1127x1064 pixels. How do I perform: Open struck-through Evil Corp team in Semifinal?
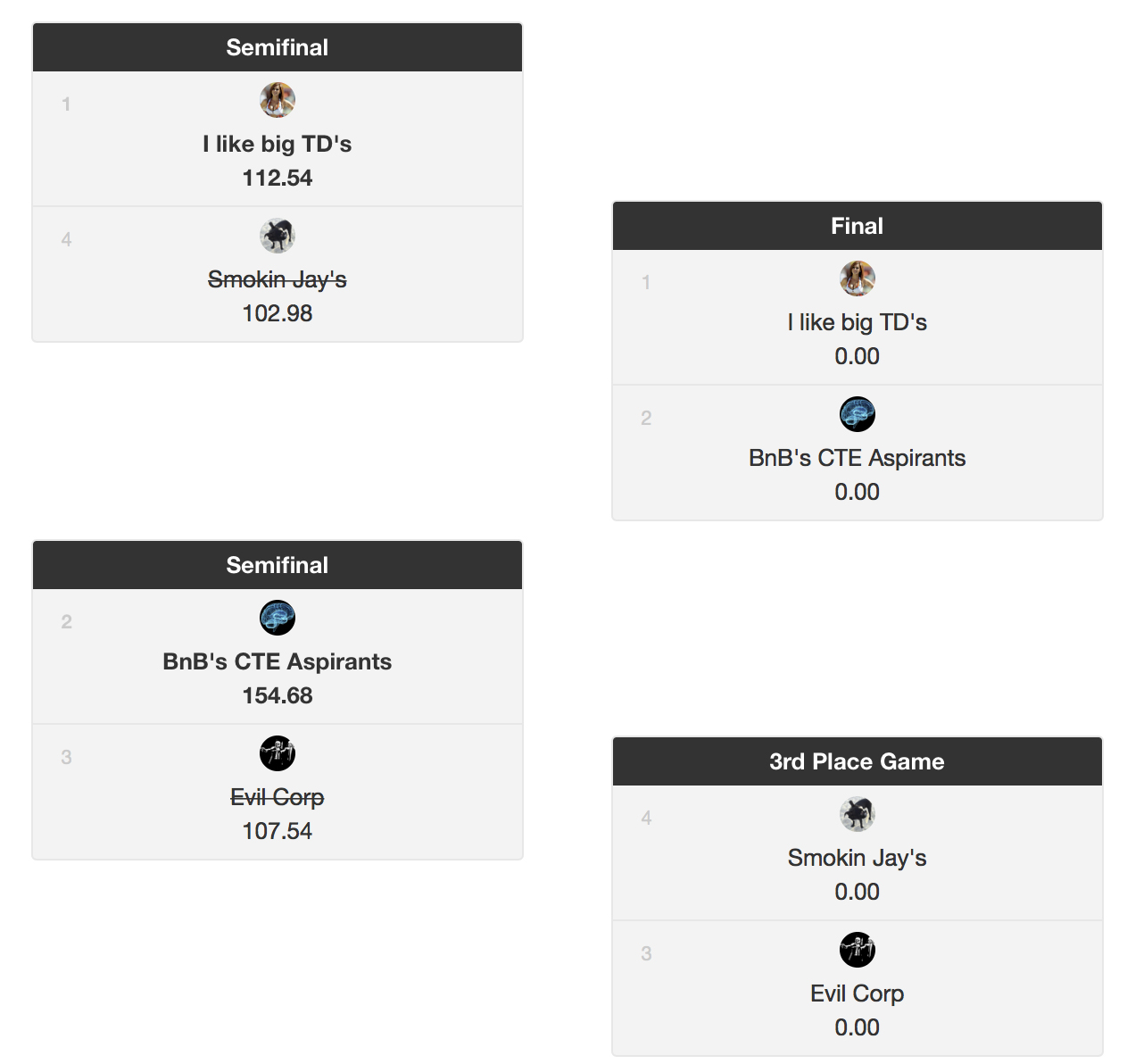(278, 797)
